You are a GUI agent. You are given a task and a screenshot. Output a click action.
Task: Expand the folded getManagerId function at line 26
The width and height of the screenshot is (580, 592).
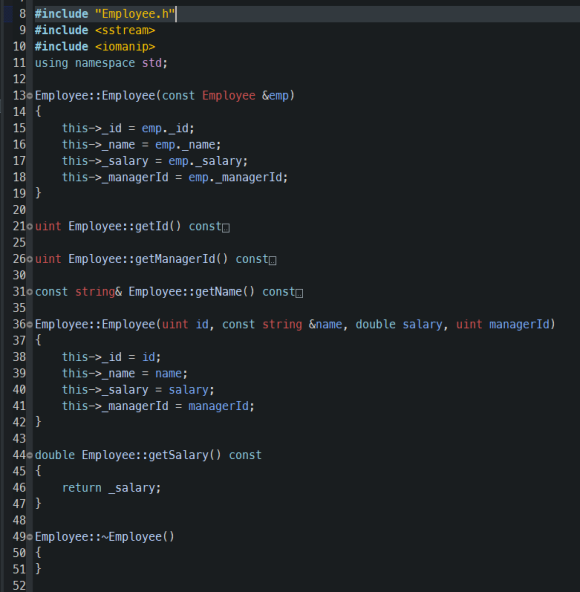pos(30,259)
